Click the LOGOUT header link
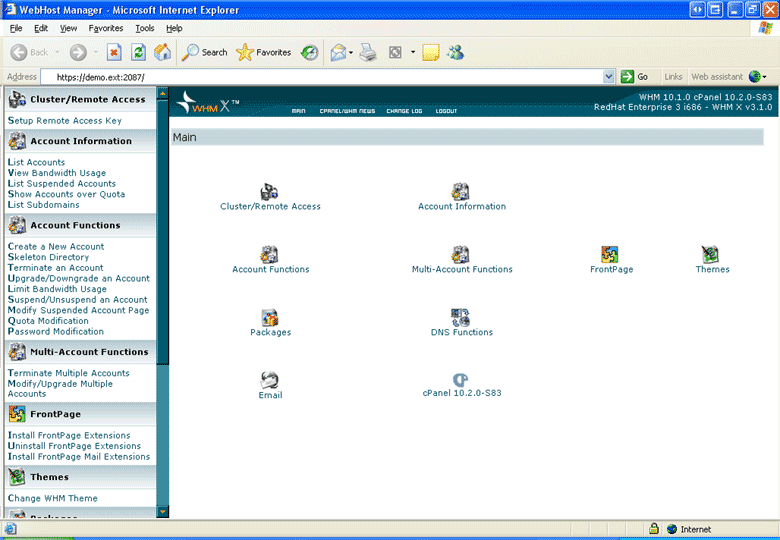This screenshot has width=780, height=540. coord(446,111)
